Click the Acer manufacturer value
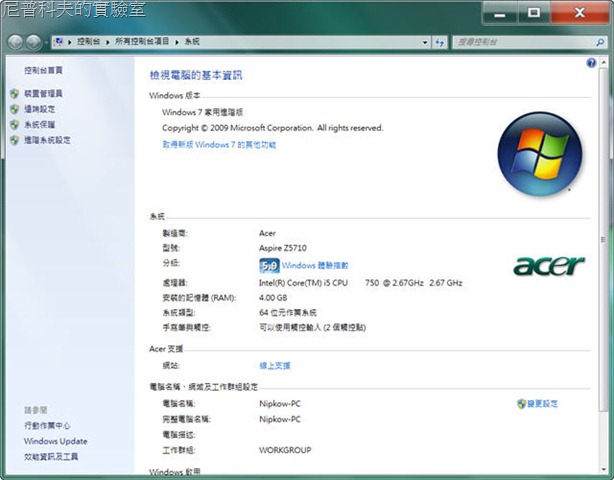This screenshot has width=614, height=480. coord(267,233)
